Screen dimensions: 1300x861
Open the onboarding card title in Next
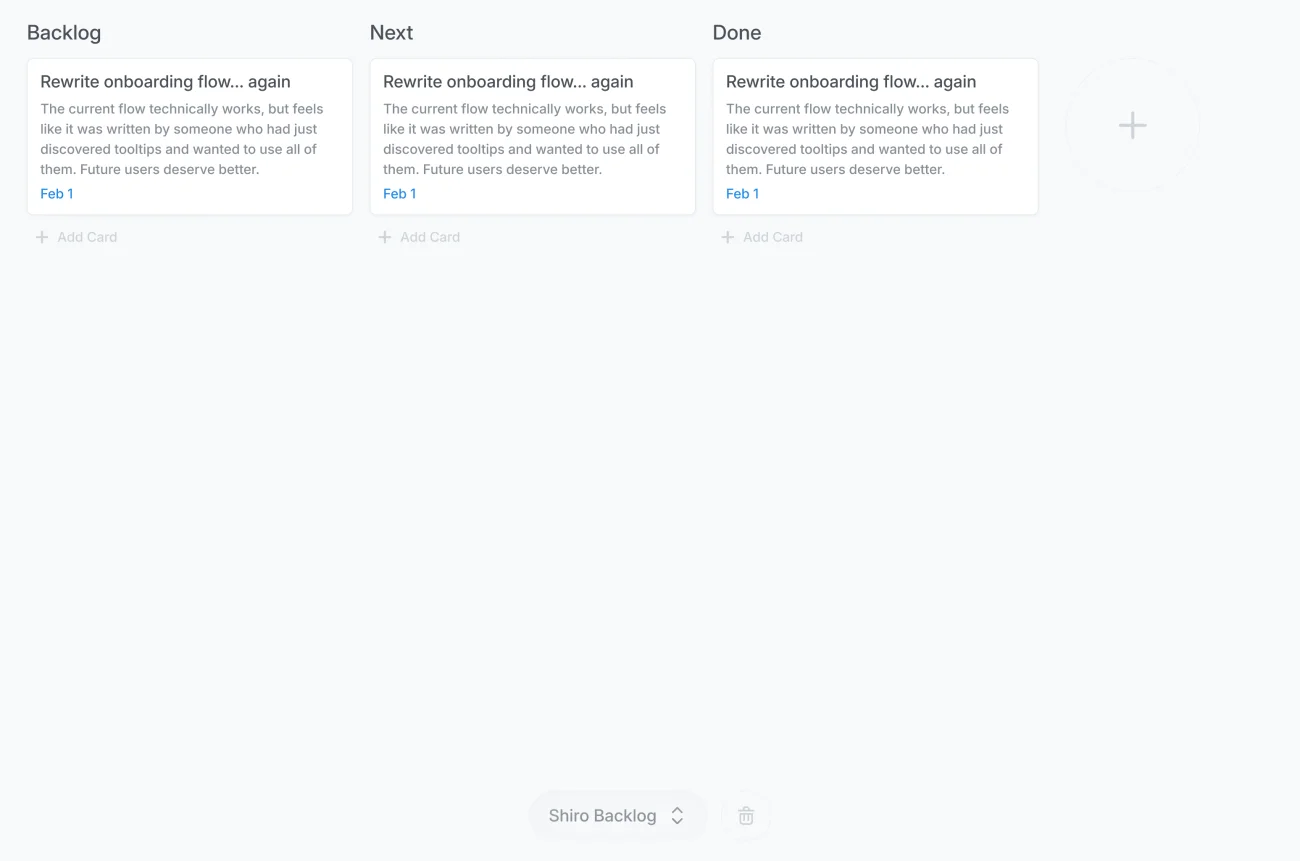[508, 82]
